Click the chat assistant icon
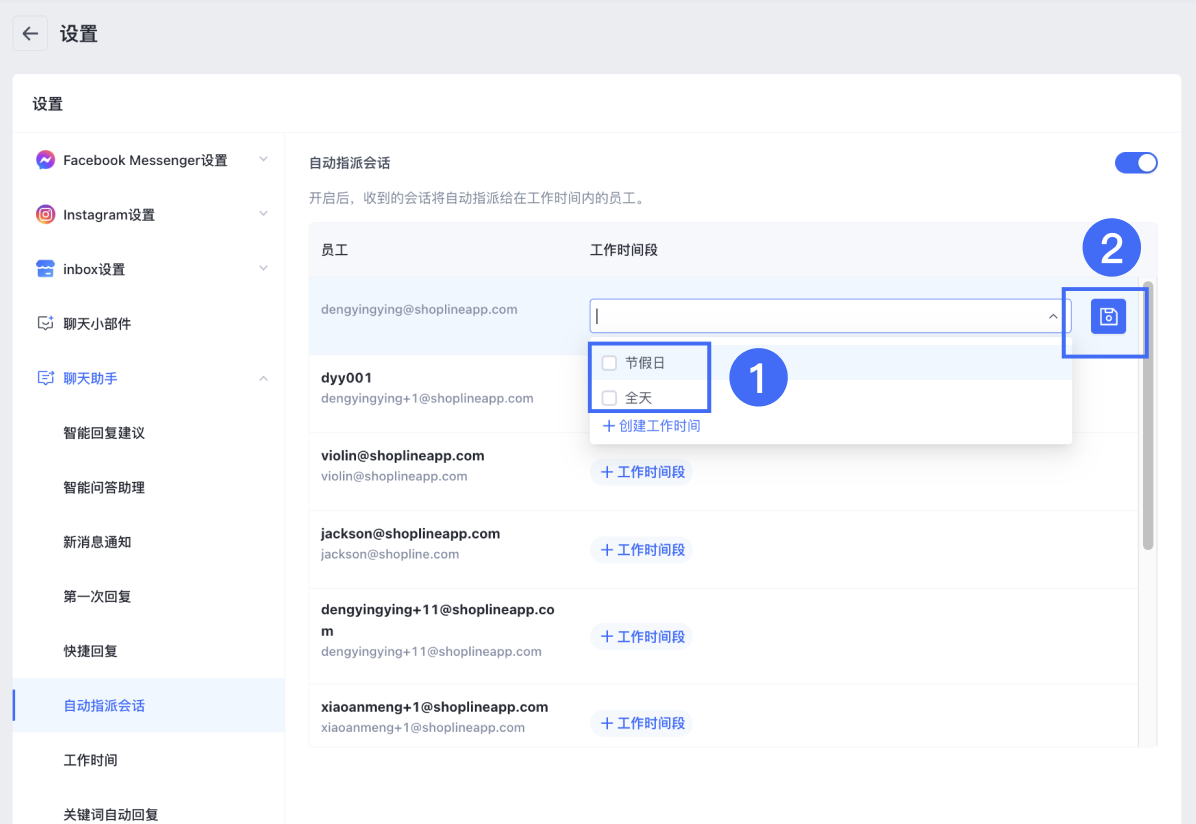1196x824 pixels. pos(45,378)
